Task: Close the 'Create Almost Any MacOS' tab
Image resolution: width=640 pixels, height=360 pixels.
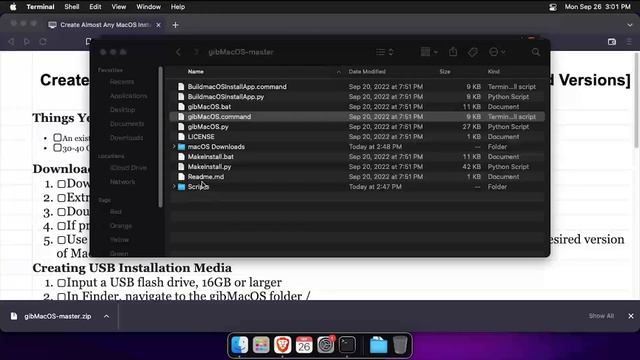Action: click(x=158, y=25)
